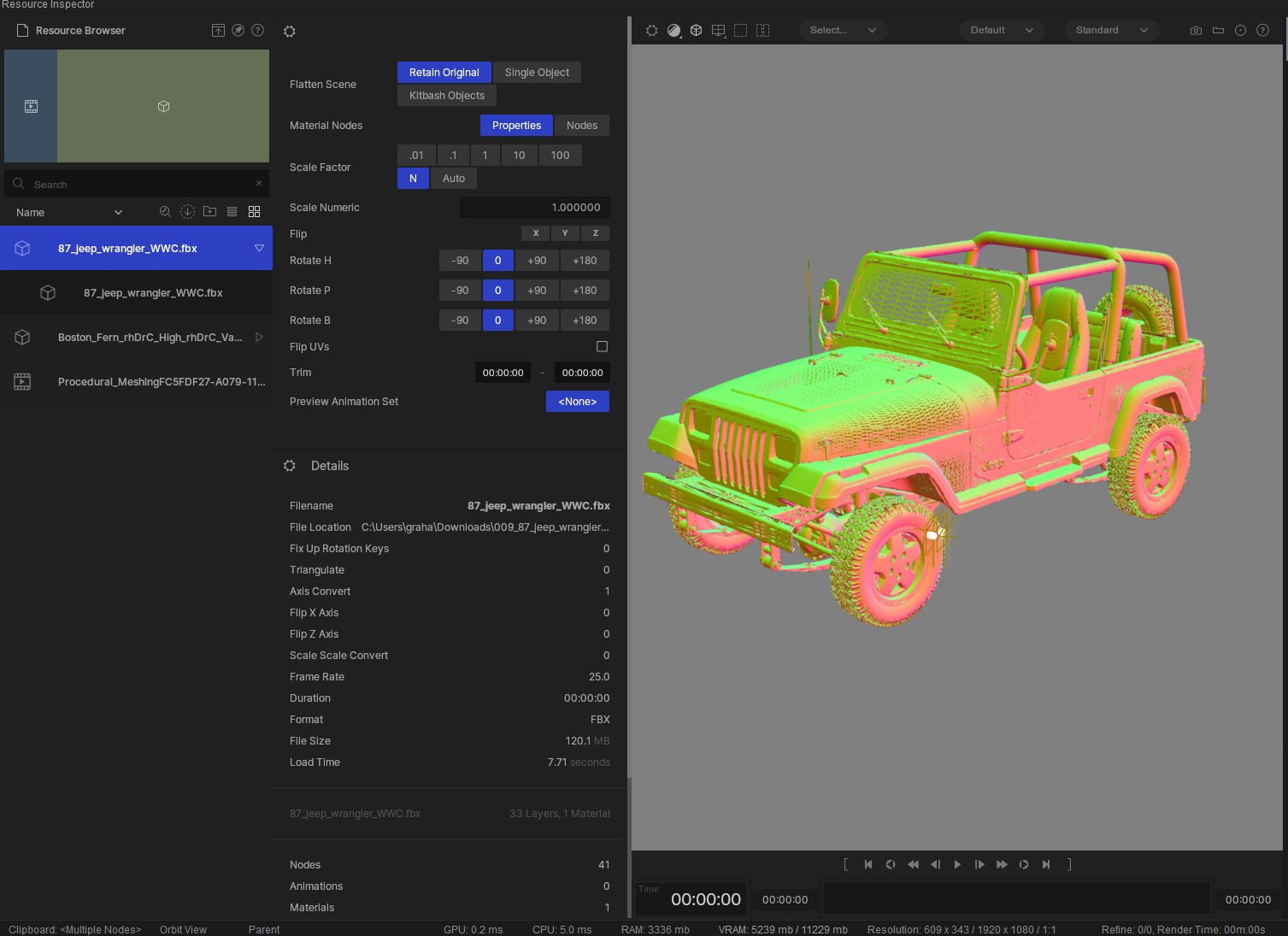Click the create new folder icon in Resource Browser
This screenshot has height=936, width=1288.
(209, 211)
